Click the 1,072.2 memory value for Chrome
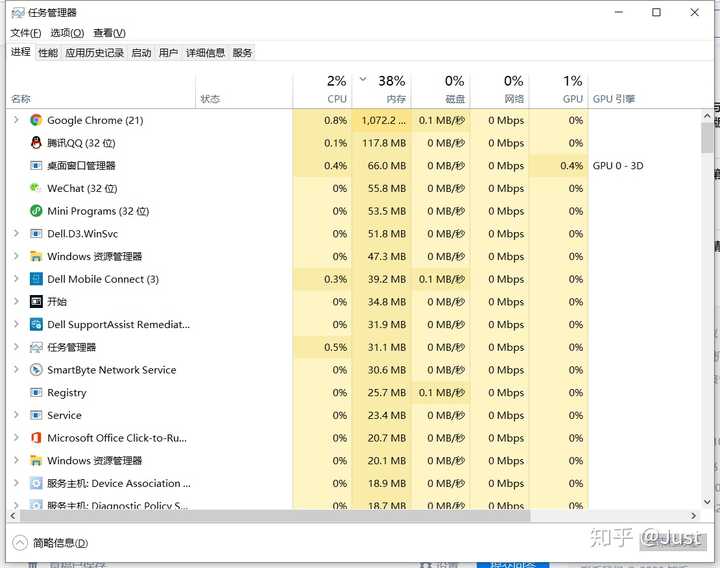The width and height of the screenshot is (720, 568). coord(383,120)
